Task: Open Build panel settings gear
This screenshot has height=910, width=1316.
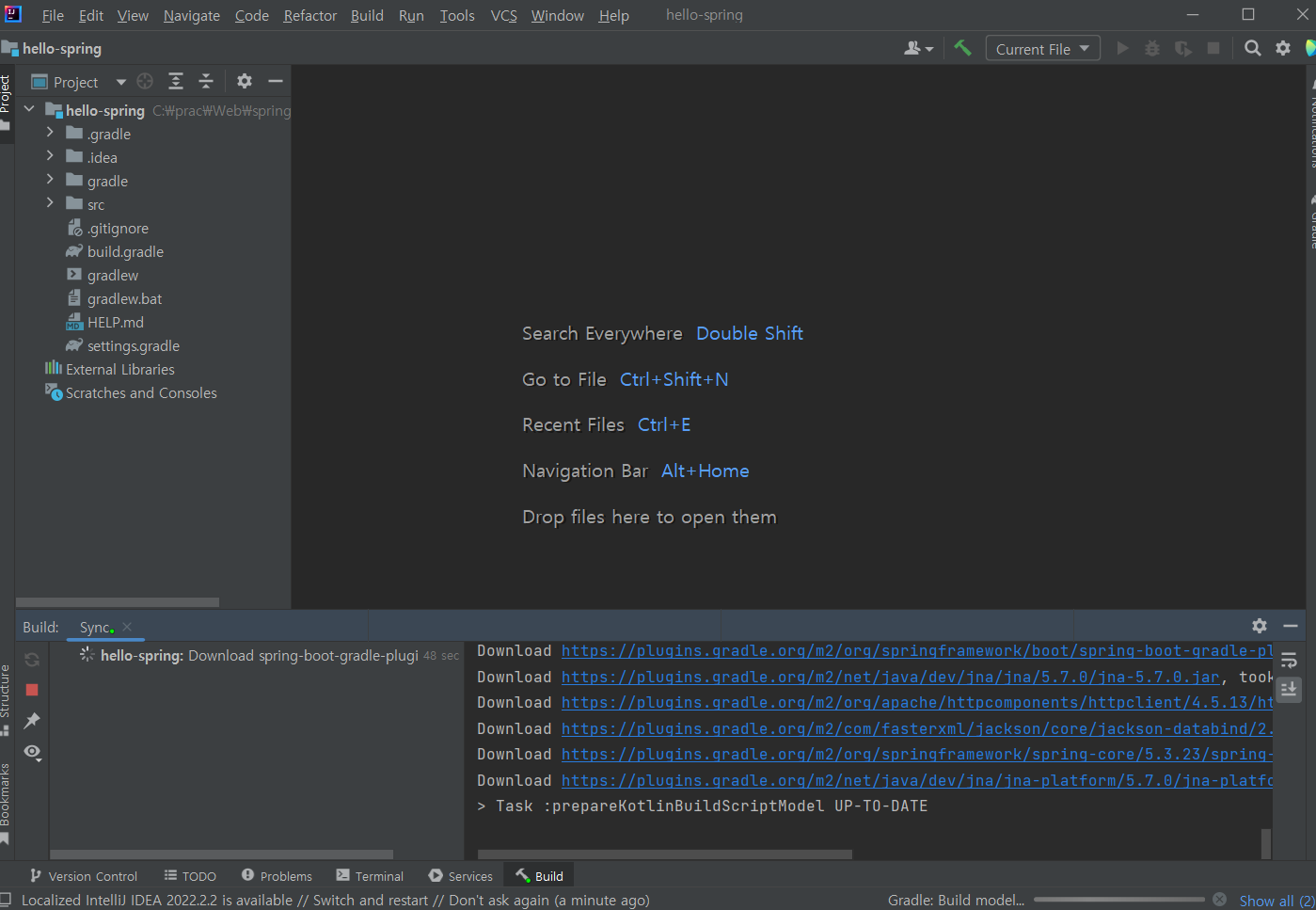Action: pos(1260,626)
